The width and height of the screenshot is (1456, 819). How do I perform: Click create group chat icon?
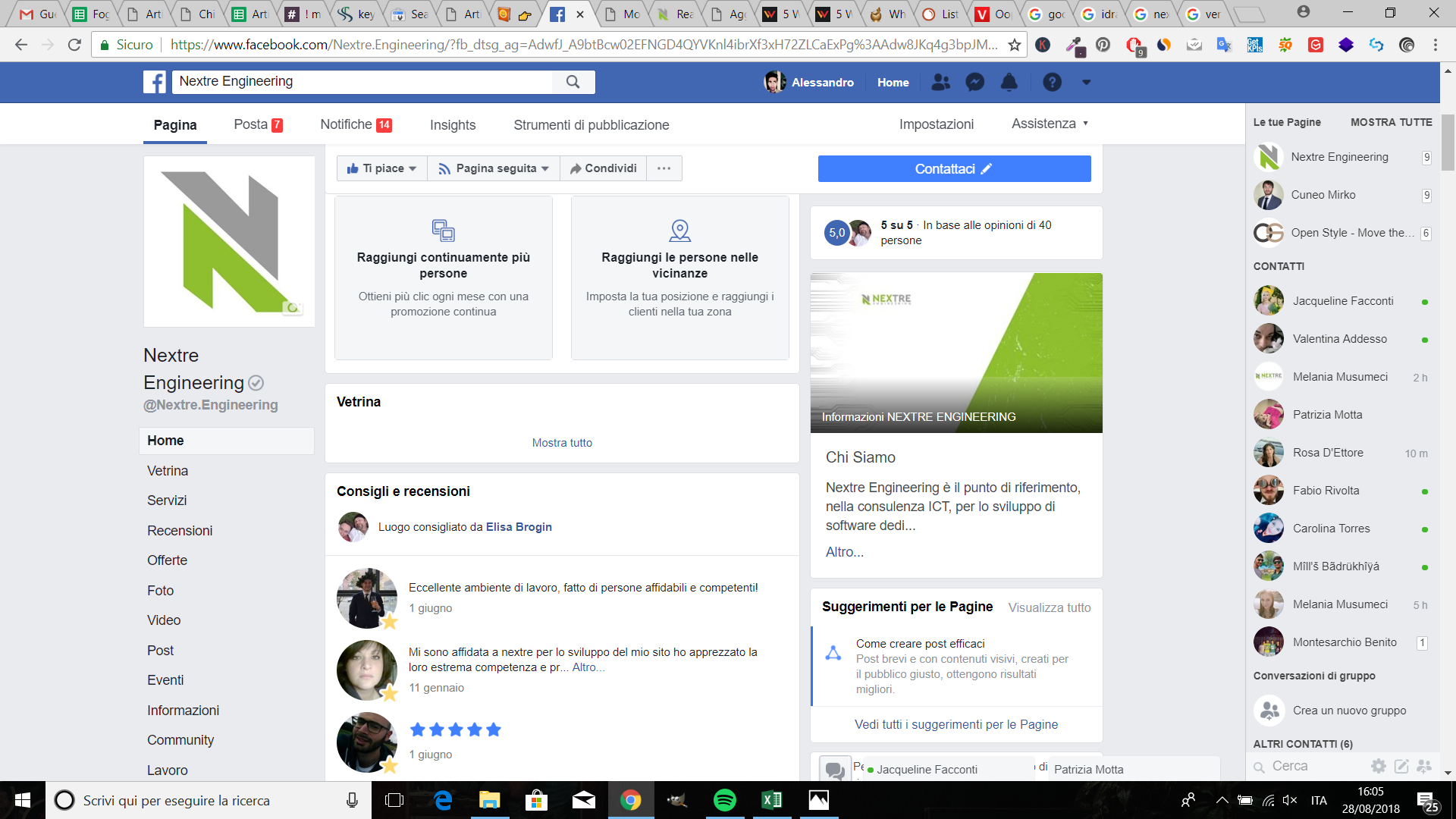coord(1424,766)
